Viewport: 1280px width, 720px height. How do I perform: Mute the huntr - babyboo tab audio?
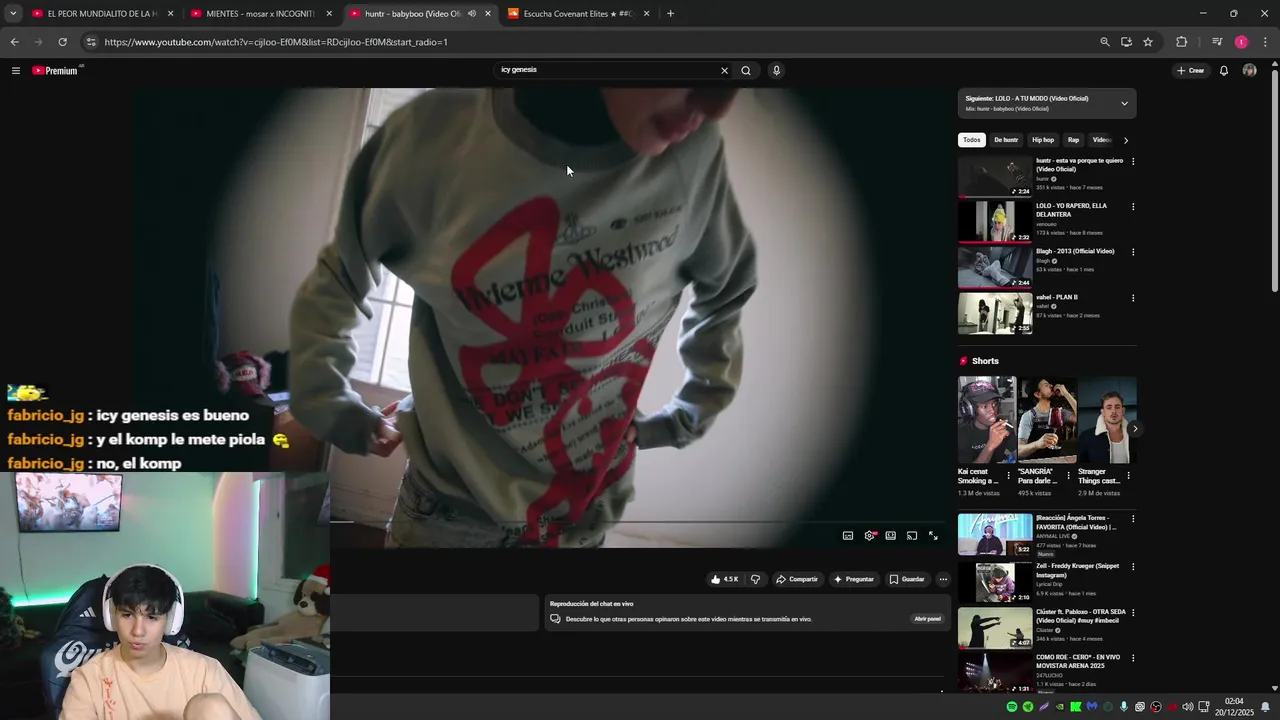click(472, 13)
